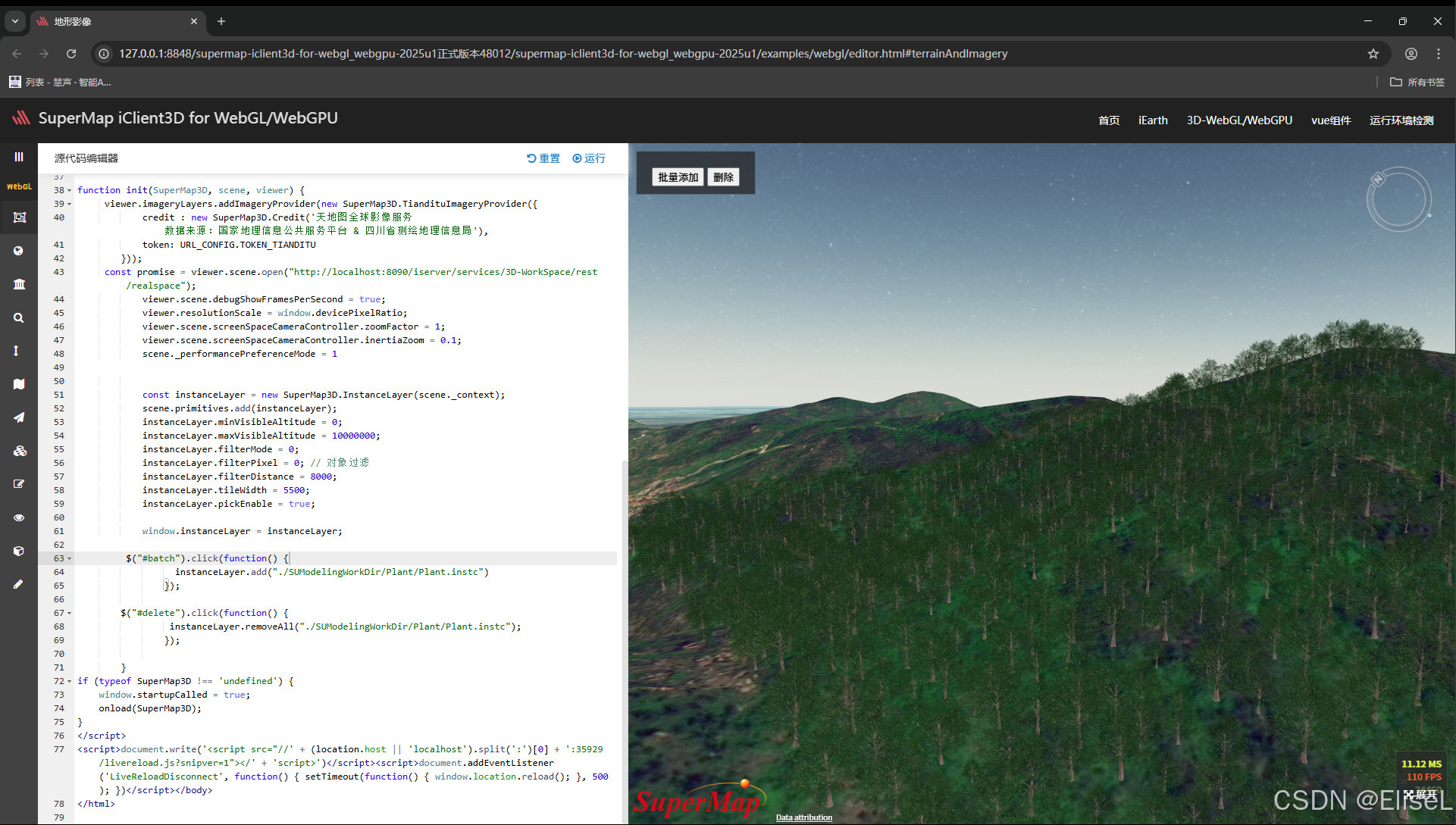
Task: Click the compass navigation control
Action: coord(1398,199)
